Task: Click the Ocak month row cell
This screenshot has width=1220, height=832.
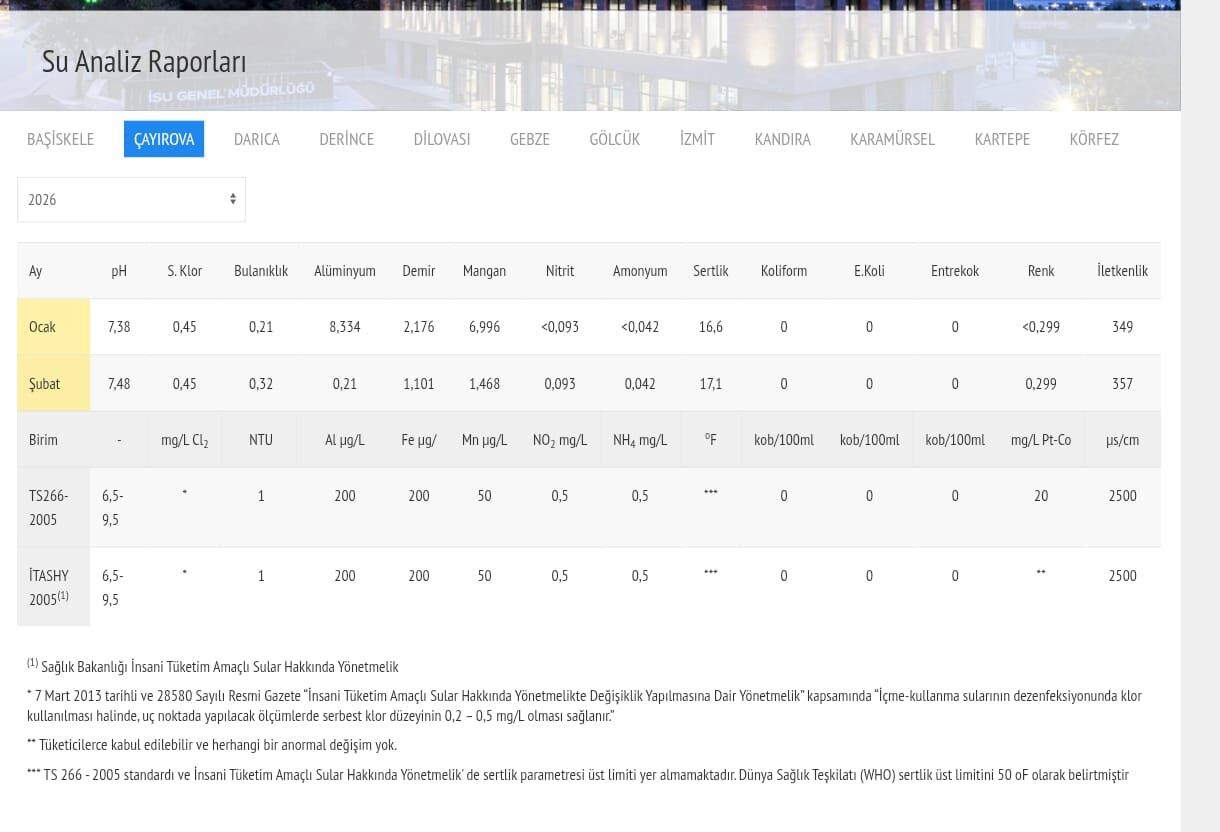Action: [53, 327]
